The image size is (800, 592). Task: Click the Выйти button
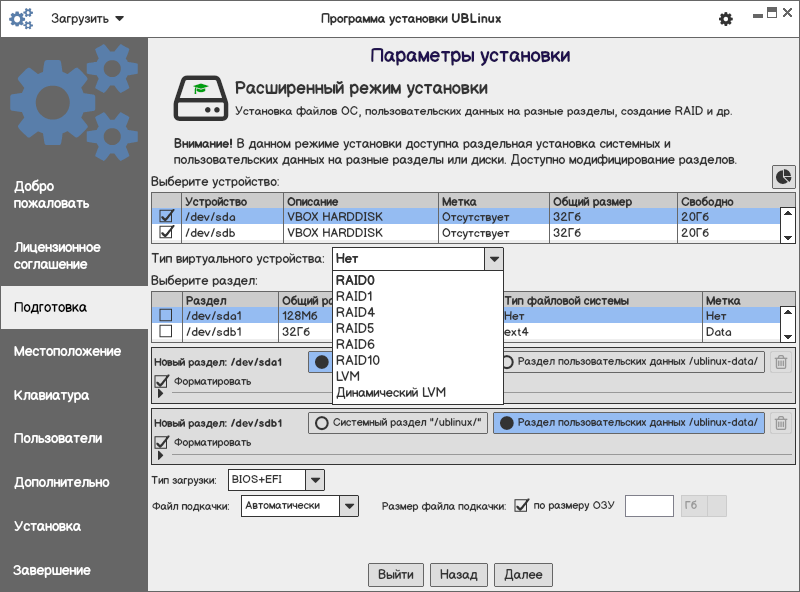(x=396, y=575)
